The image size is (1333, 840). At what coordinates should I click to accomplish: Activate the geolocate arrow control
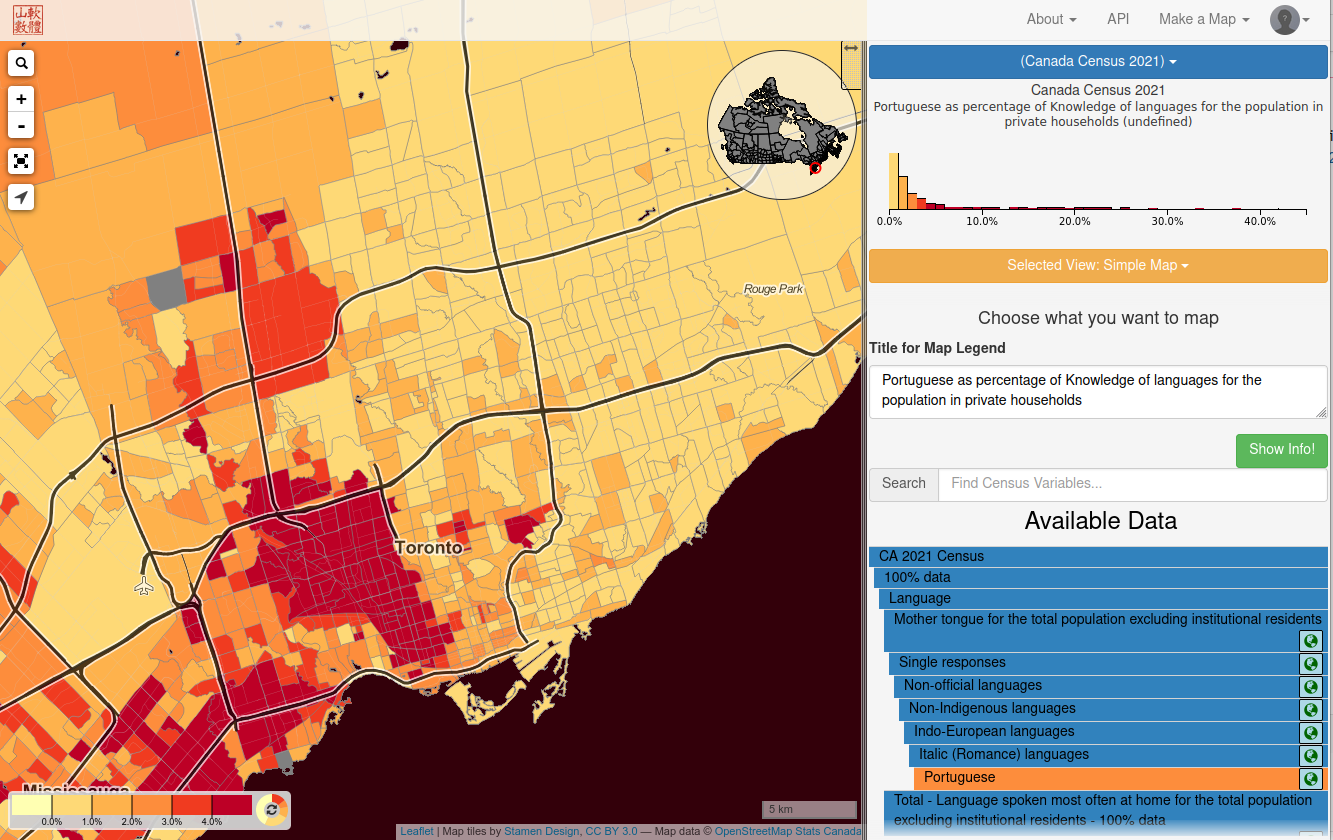21,197
